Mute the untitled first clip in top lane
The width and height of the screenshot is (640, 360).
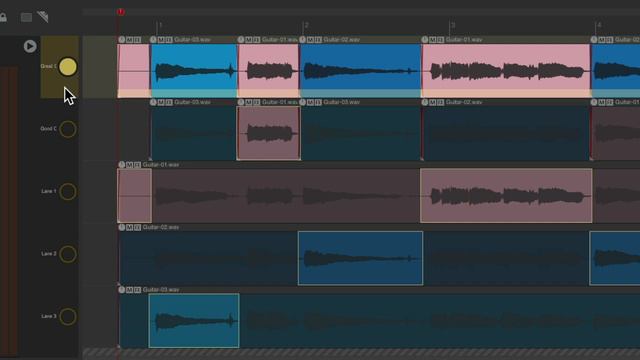[129, 40]
